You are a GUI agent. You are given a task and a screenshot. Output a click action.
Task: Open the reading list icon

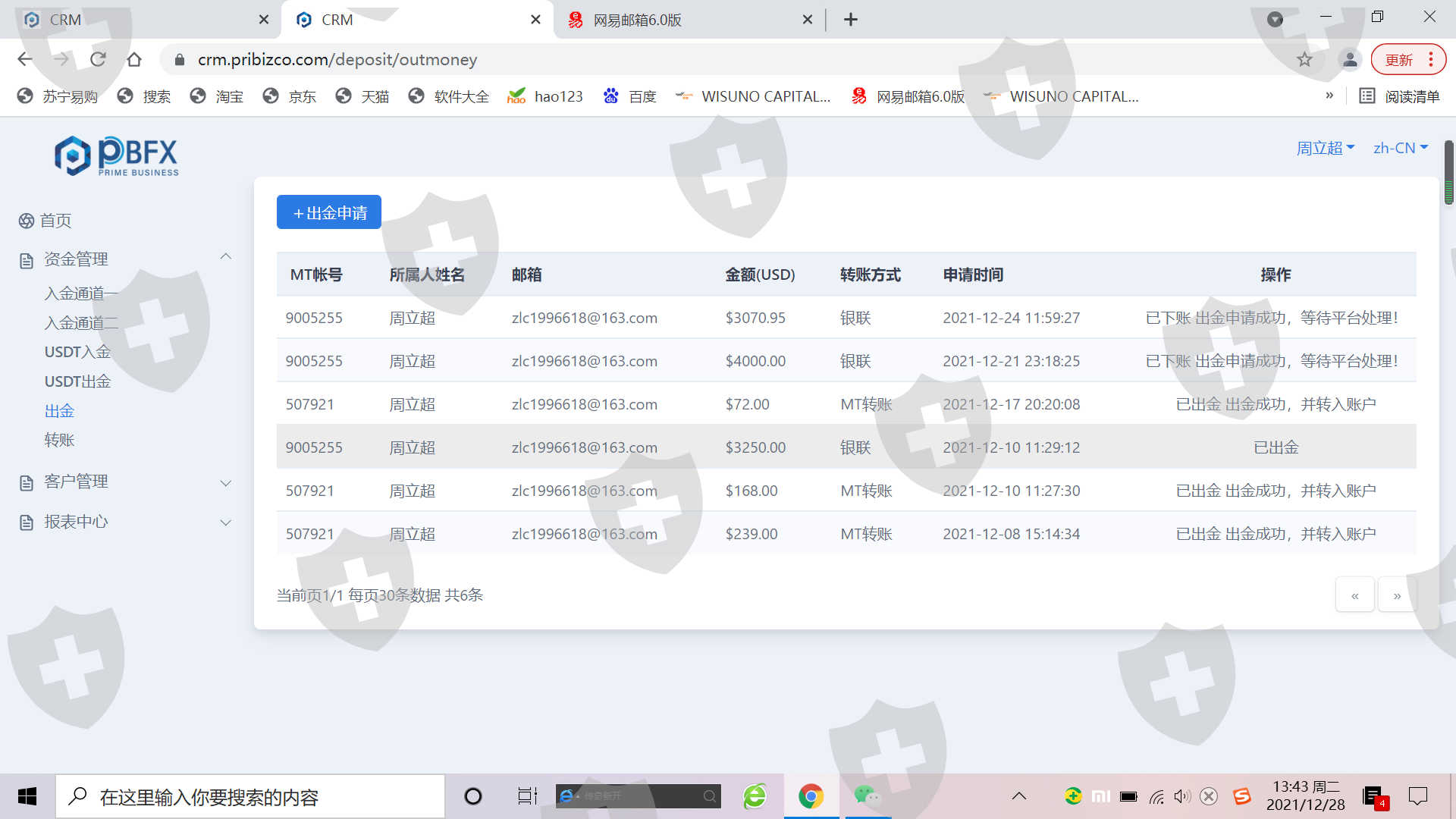(x=1367, y=96)
